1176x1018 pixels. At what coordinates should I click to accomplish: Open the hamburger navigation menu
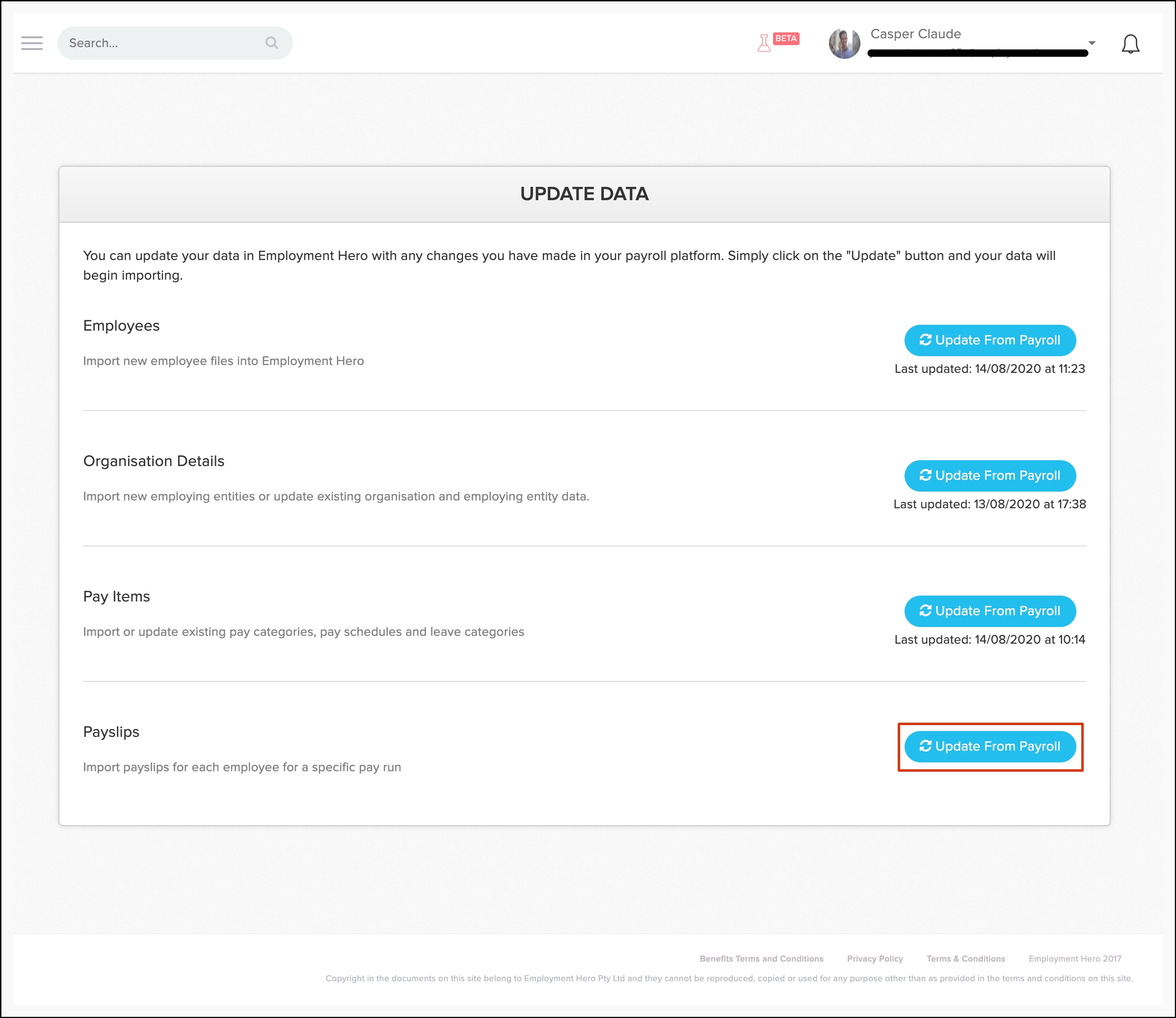pos(32,43)
